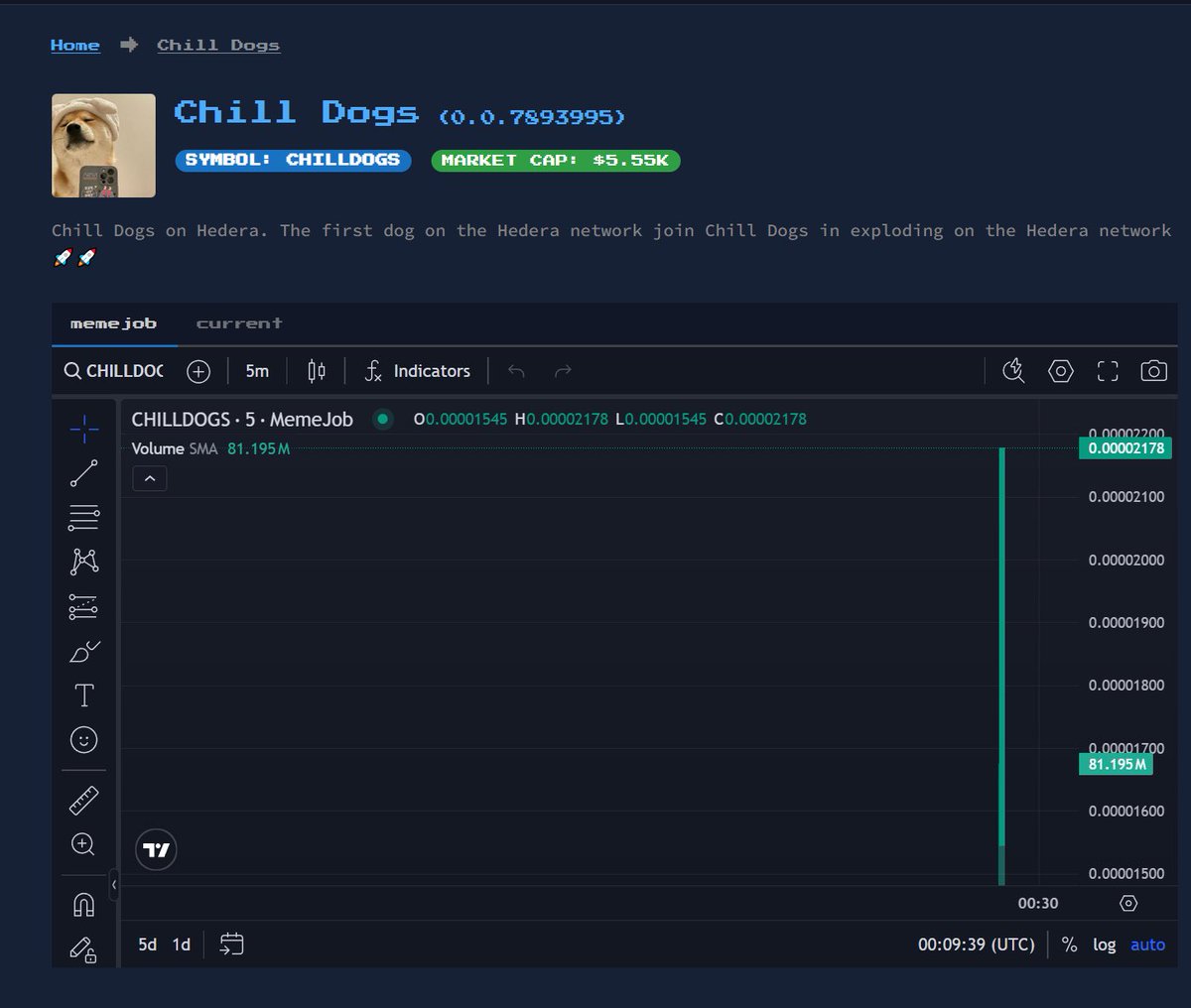
Task: Select the crosshair cursor tool
Action: (x=84, y=429)
